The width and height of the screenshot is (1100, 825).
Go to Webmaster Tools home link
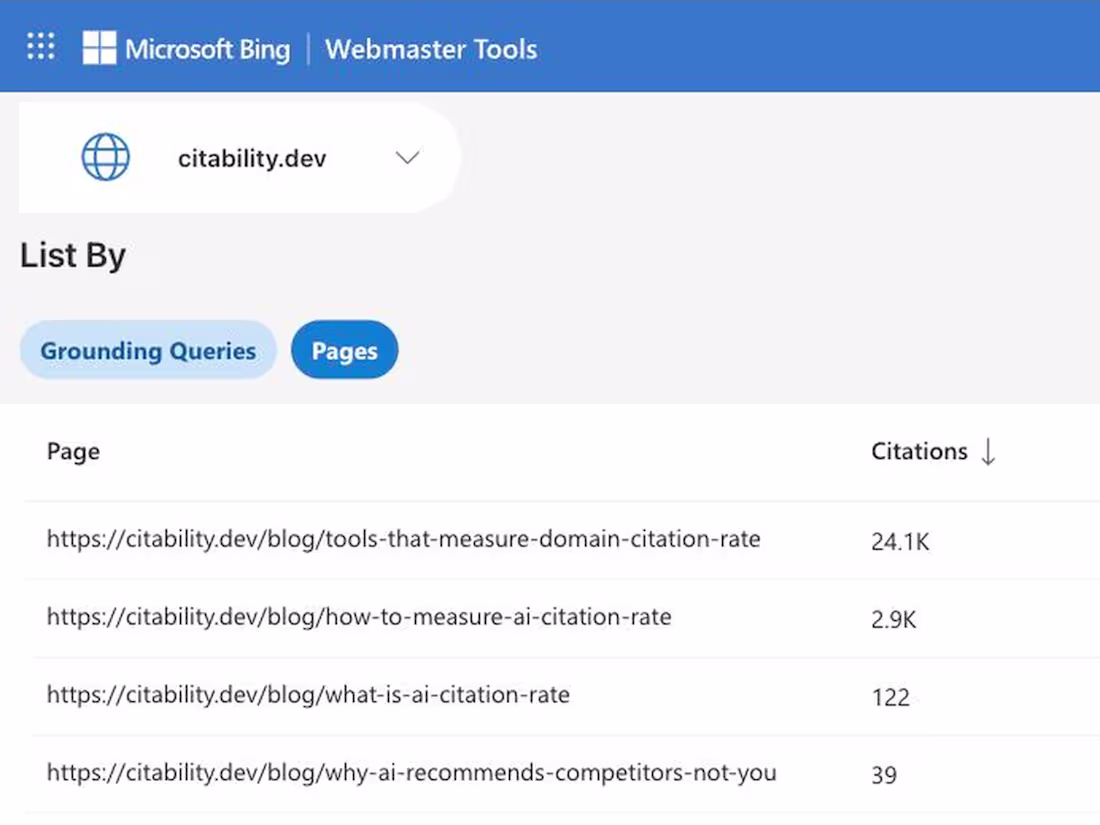431,49
